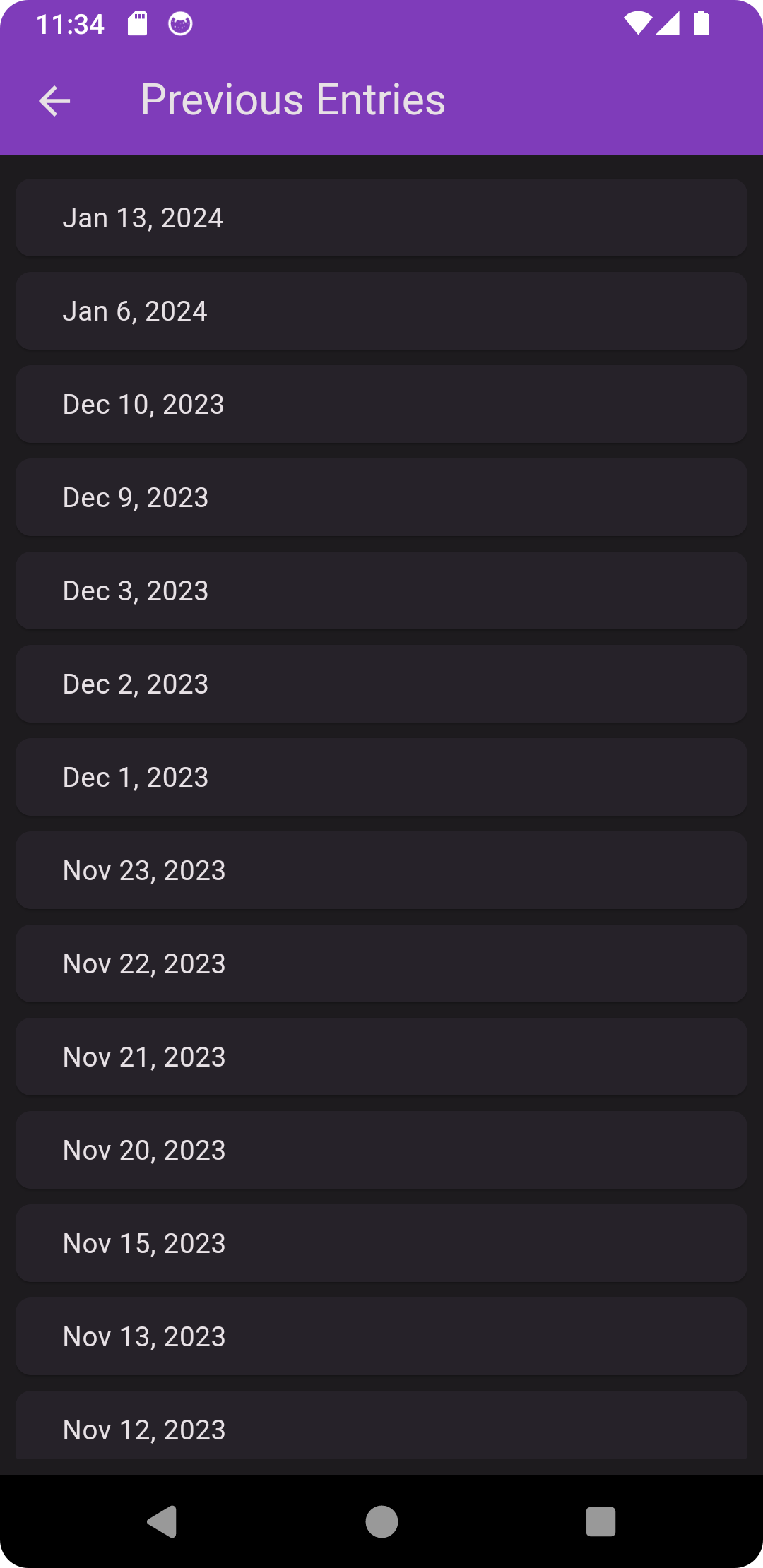Screen dimensions: 763x1568
Task: Open the Nov 15, 2023 entry
Action: coord(381,1243)
